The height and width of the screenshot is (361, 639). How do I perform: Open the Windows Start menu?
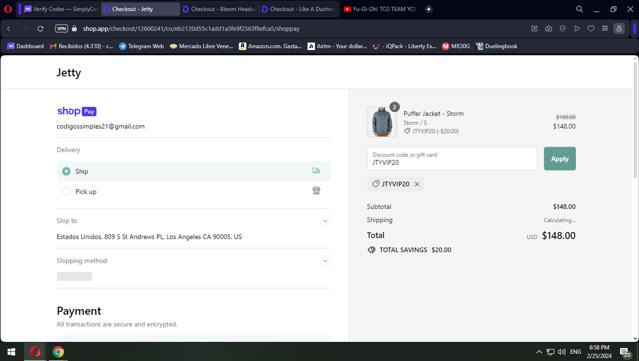[11, 352]
